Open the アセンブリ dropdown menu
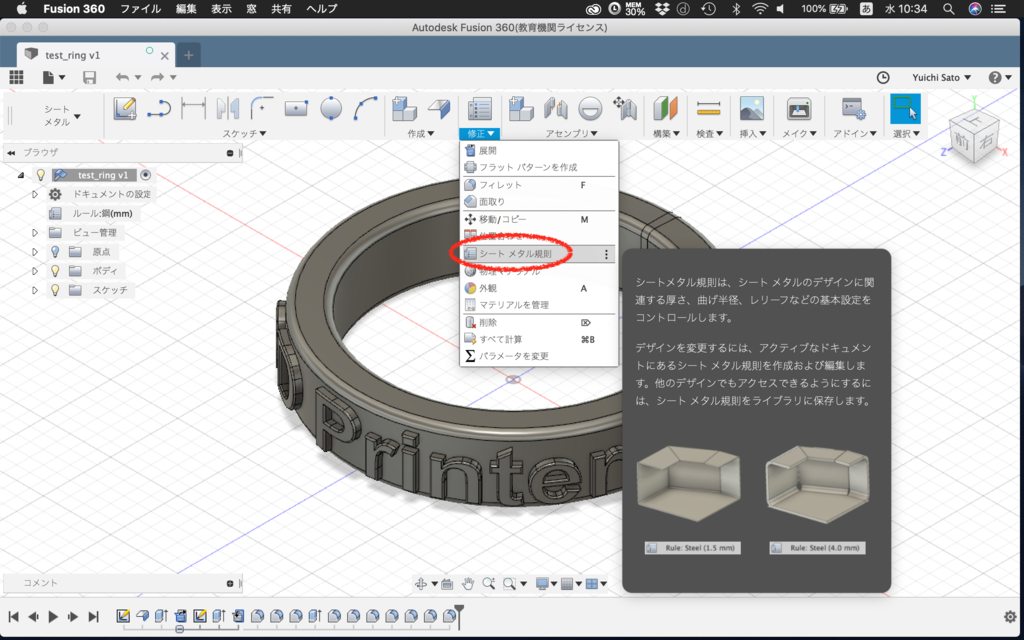 click(x=571, y=133)
